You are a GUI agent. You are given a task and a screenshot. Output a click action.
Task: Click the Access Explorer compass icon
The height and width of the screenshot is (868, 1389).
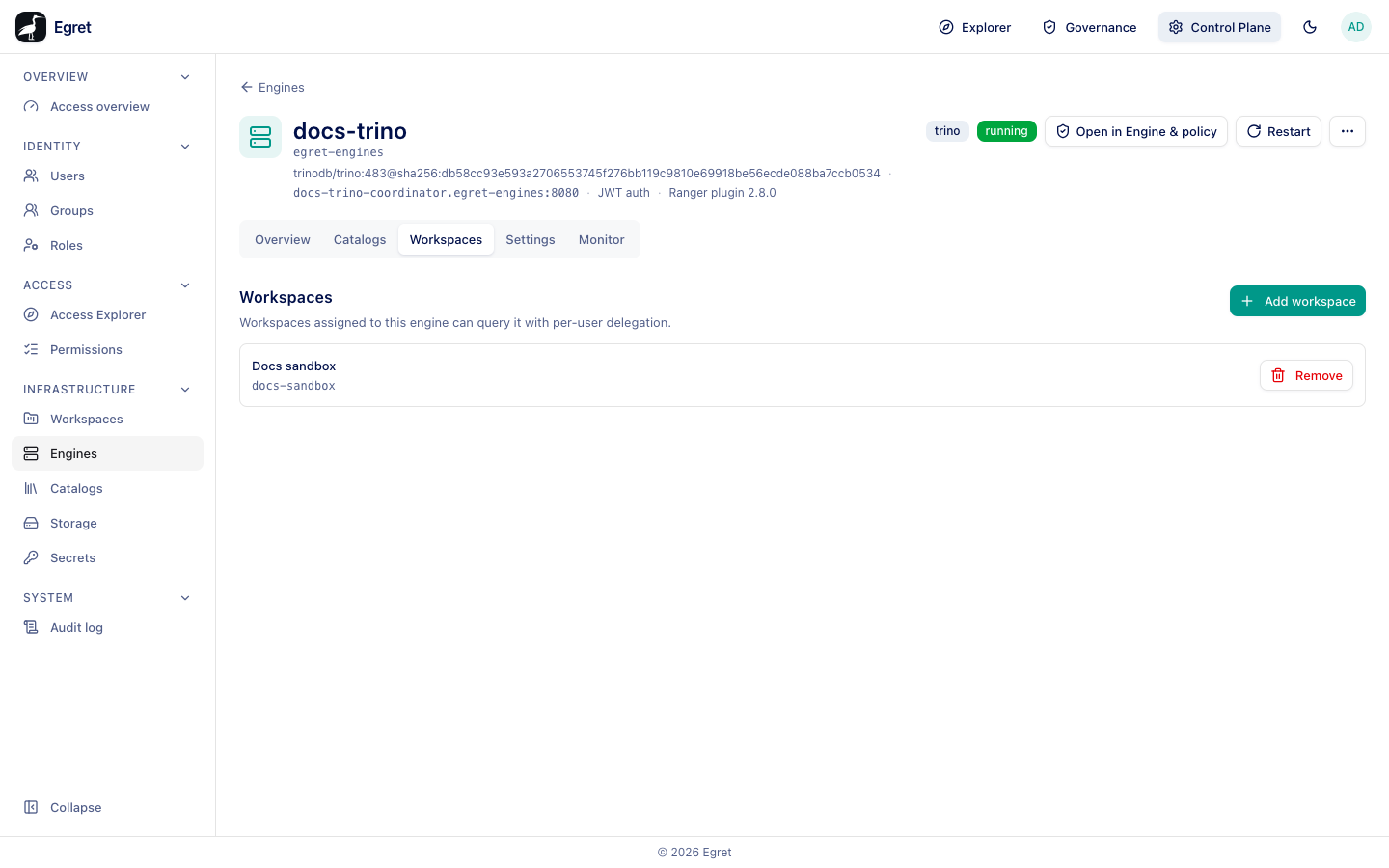[x=31, y=314]
